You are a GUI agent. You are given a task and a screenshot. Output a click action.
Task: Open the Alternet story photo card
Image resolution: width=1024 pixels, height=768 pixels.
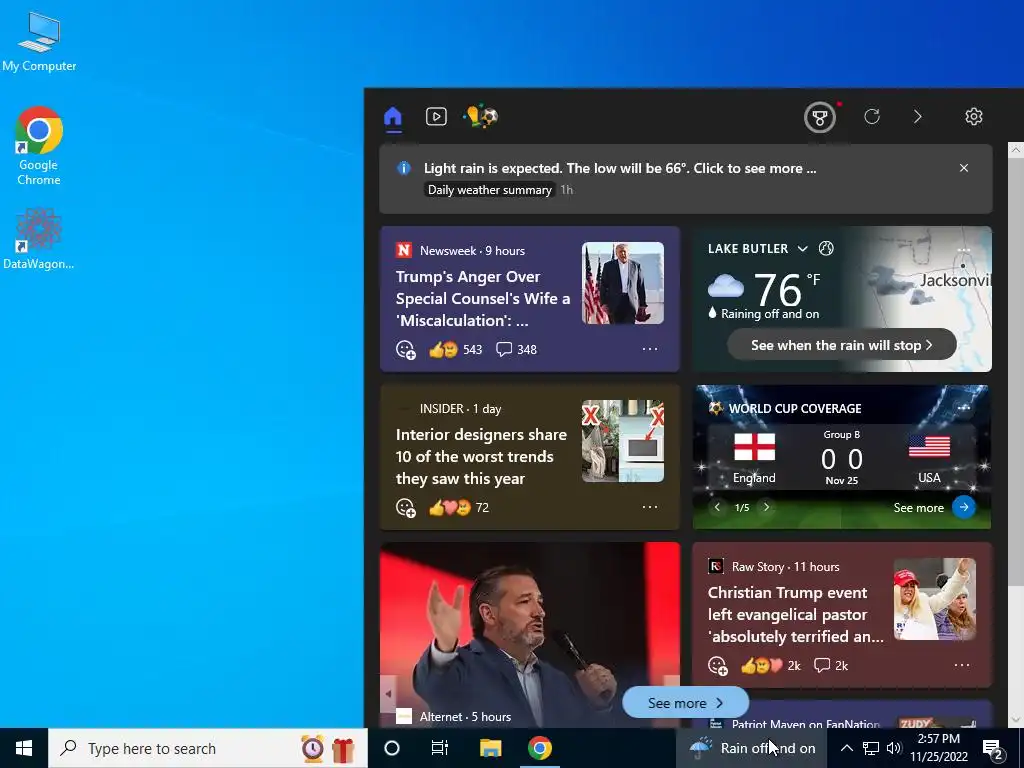(530, 634)
